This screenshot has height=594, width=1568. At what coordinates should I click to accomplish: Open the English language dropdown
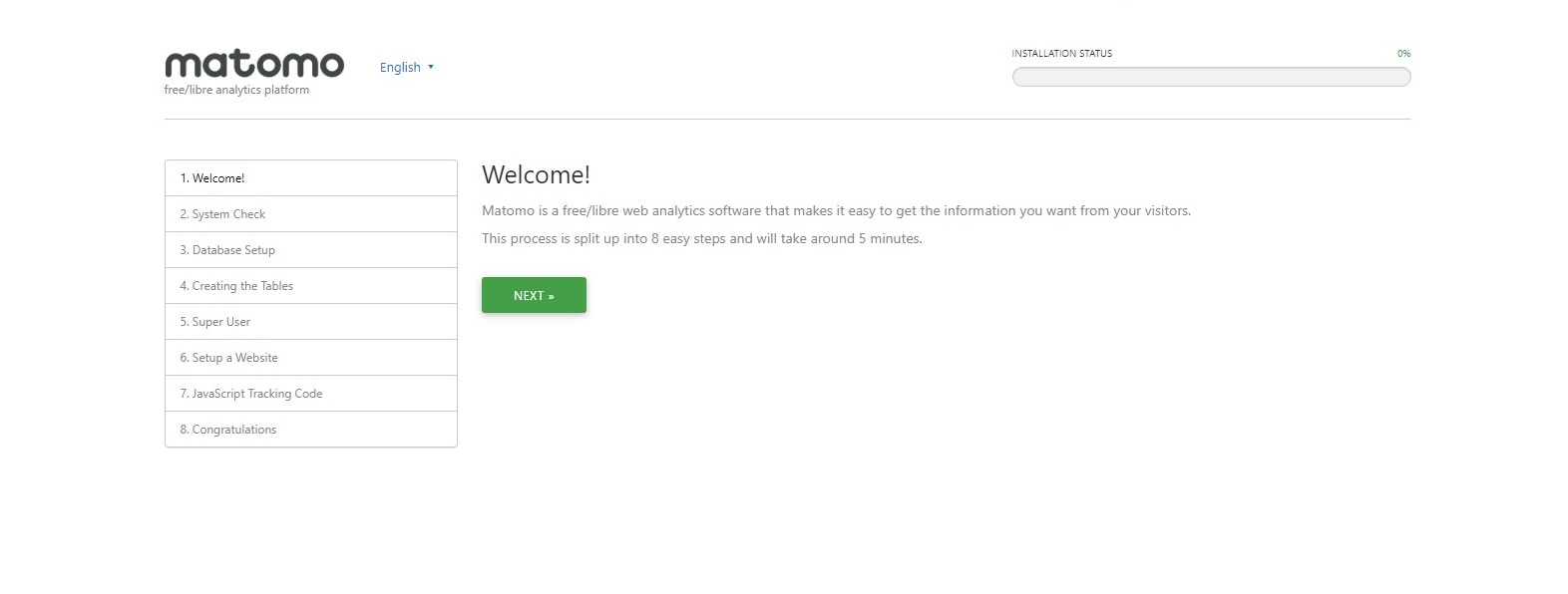[400, 68]
